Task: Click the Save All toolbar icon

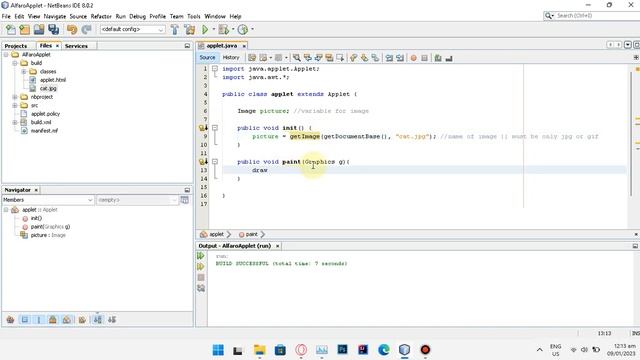Action: pyautogui.click(x=53, y=29)
